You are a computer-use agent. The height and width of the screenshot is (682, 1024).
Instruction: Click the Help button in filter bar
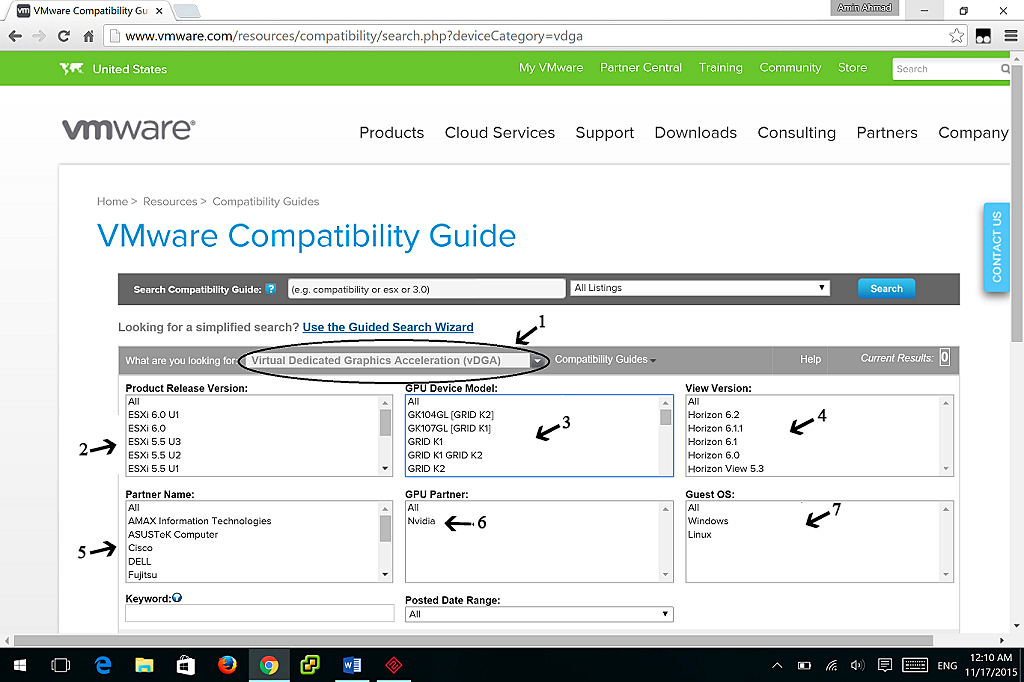pos(810,359)
